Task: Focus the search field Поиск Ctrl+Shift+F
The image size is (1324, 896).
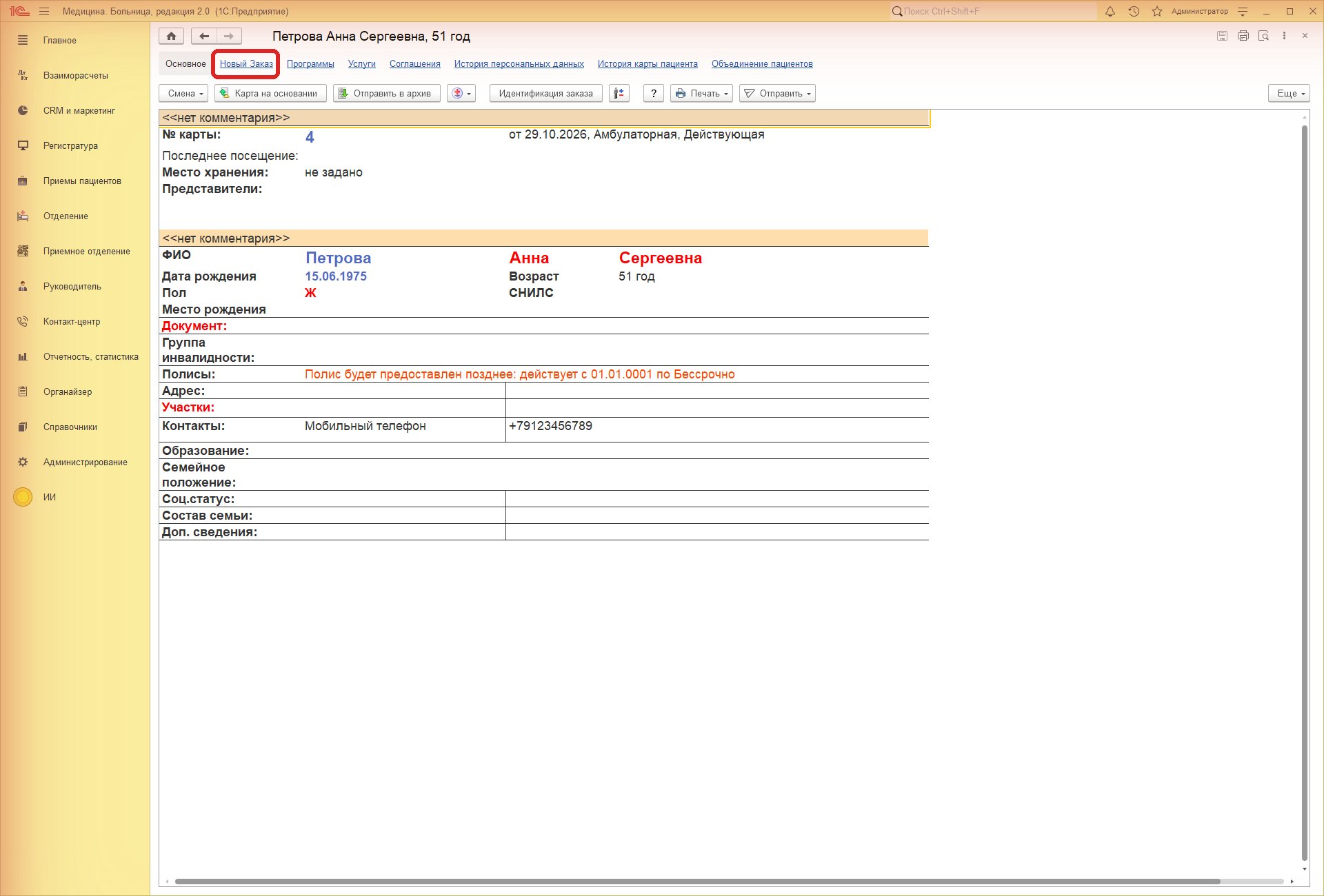Action: pyautogui.click(x=993, y=12)
